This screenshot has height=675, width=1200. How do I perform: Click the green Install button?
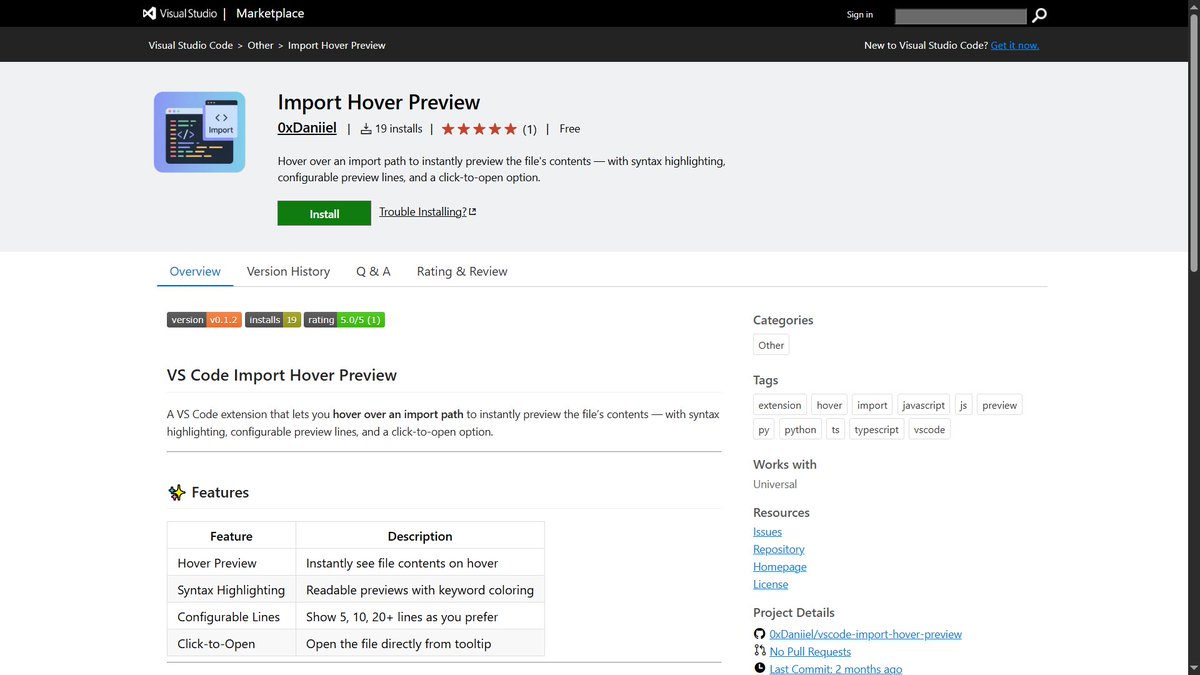(324, 213)
